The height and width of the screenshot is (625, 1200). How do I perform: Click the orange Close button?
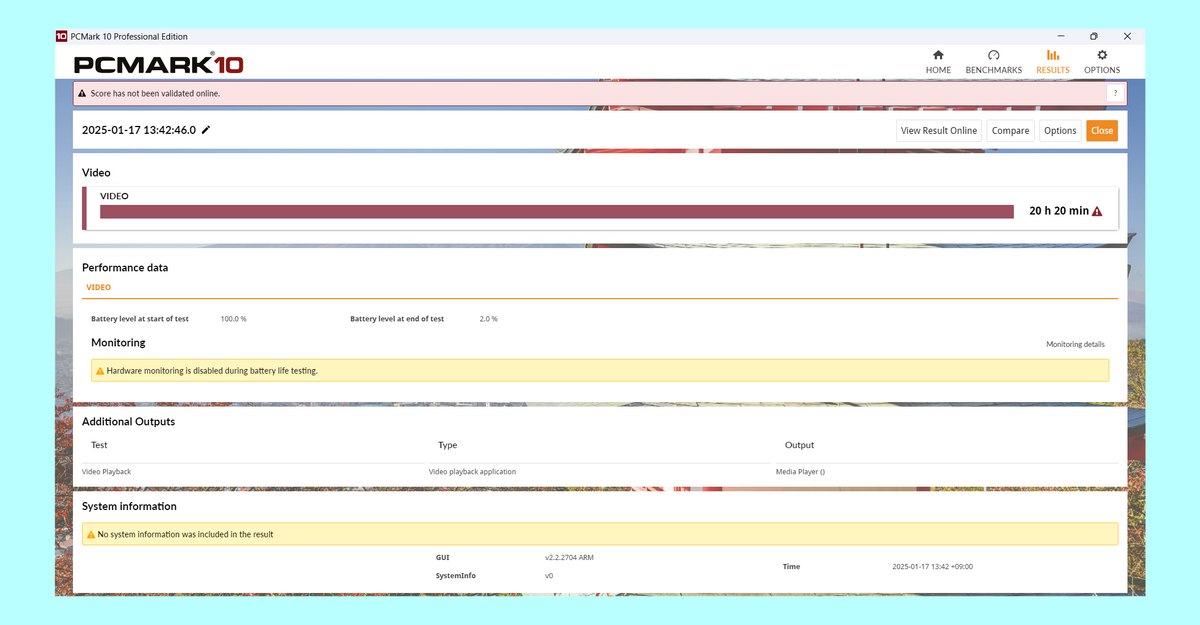point(1102,131)
